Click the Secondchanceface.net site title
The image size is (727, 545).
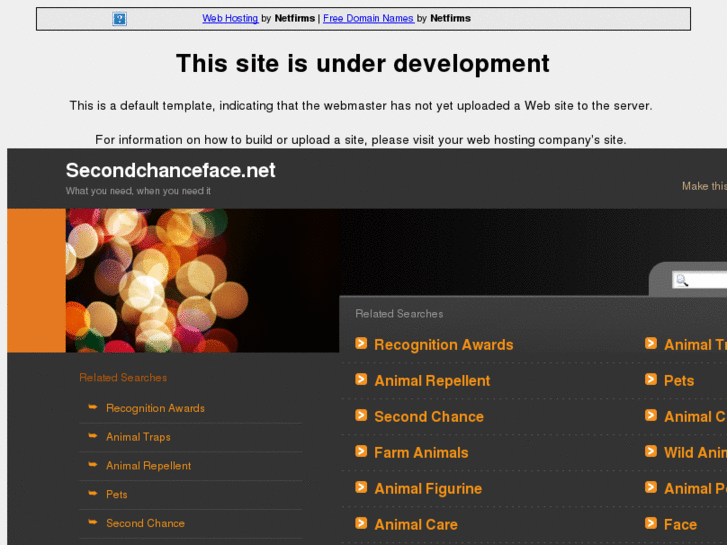click(170, 170)
